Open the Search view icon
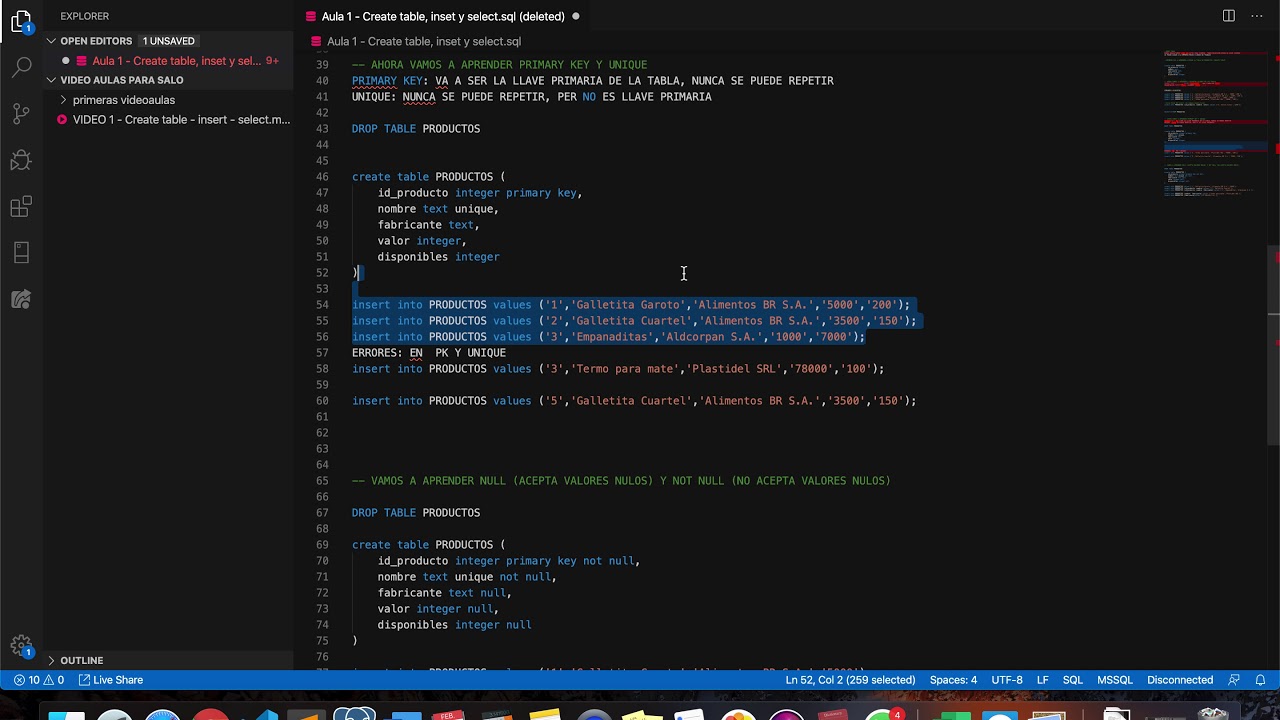 (21, 67)
